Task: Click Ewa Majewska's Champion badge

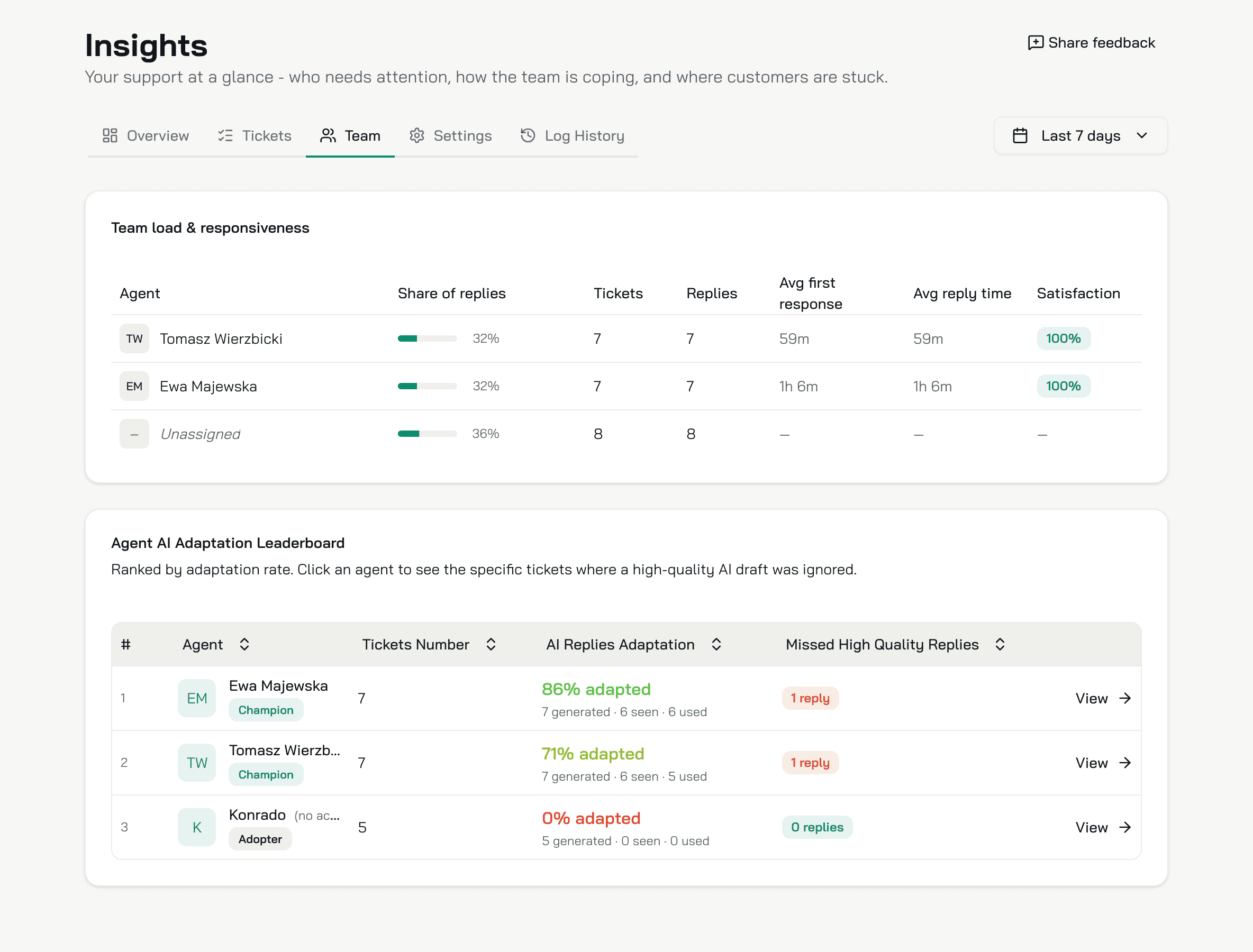Action: point(266,710)
